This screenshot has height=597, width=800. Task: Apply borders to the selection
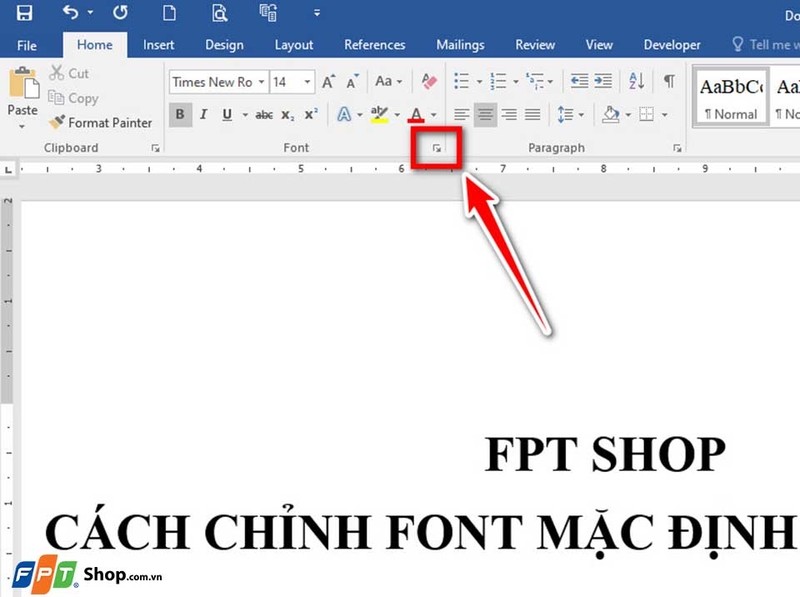646,114
